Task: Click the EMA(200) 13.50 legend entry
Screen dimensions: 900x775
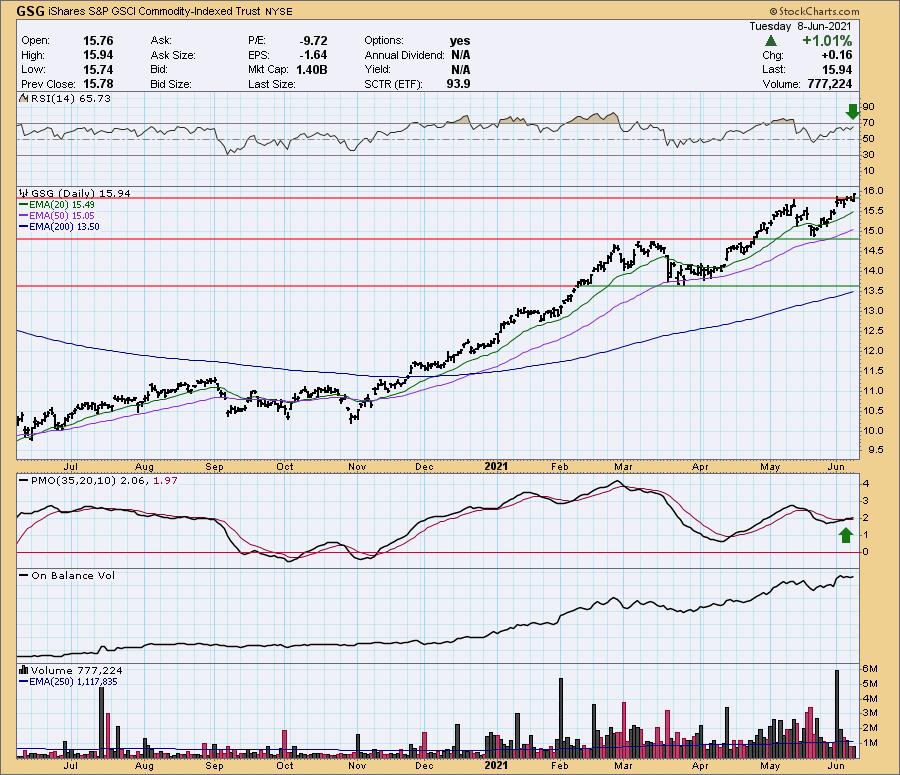Action: click(64, 227)
